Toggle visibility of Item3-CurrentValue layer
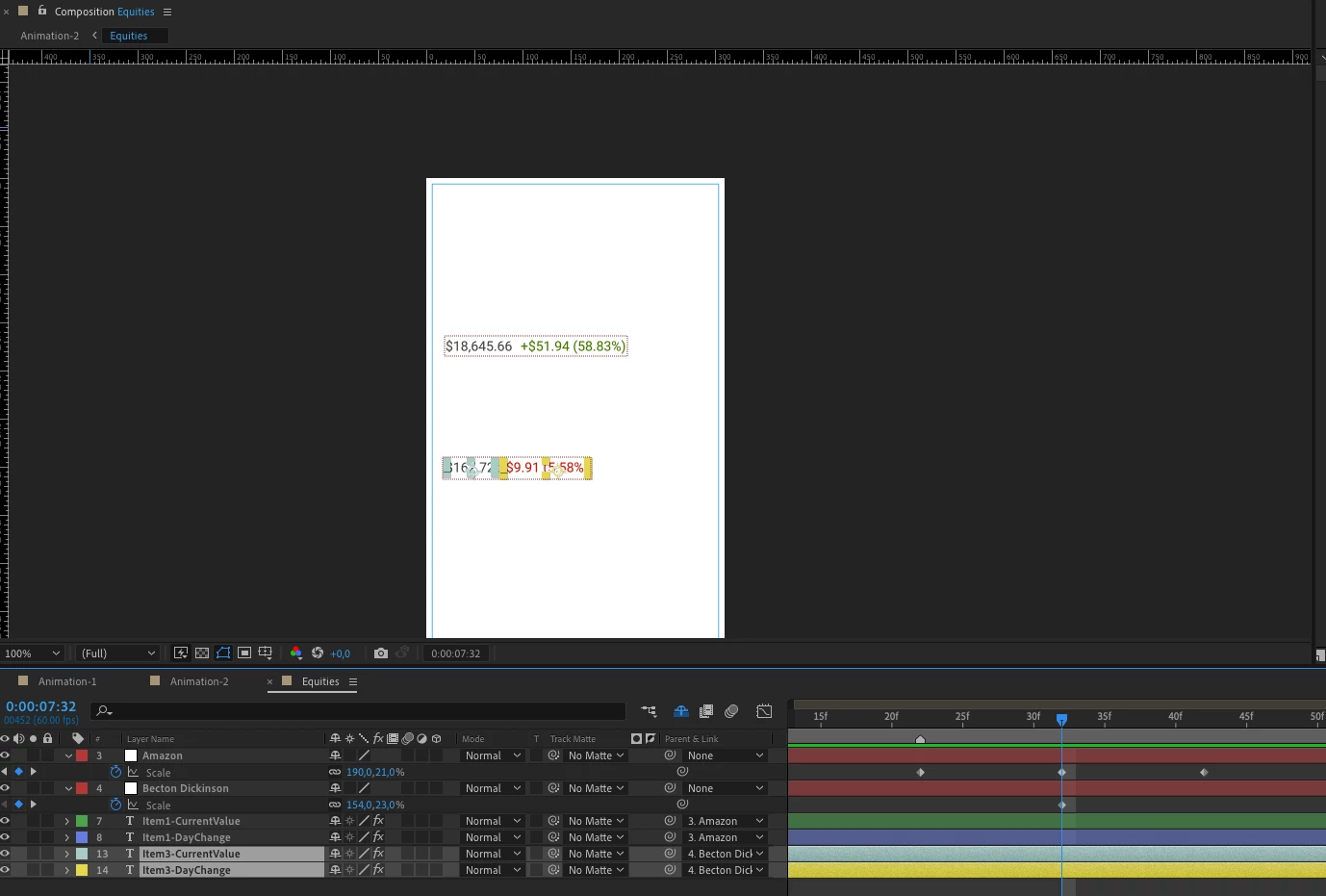 [5, 854]
